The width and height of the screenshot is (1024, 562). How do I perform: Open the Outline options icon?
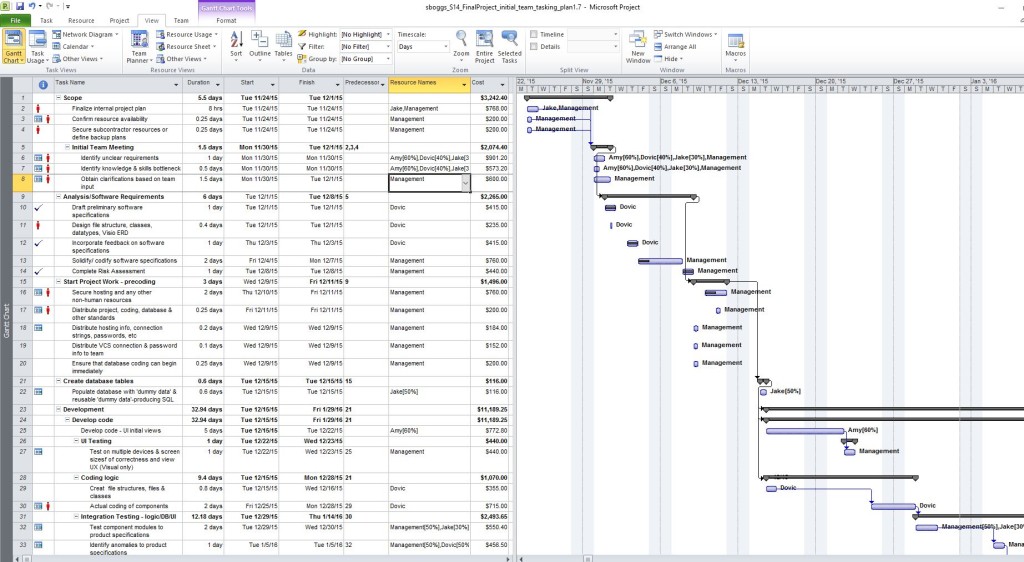click(260, 46)
